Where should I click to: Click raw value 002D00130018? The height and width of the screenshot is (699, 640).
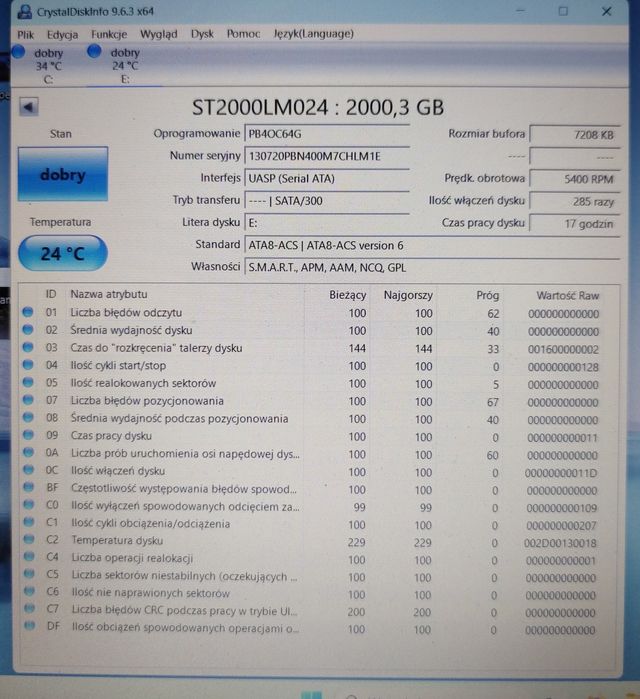click(x=560, y=543)
